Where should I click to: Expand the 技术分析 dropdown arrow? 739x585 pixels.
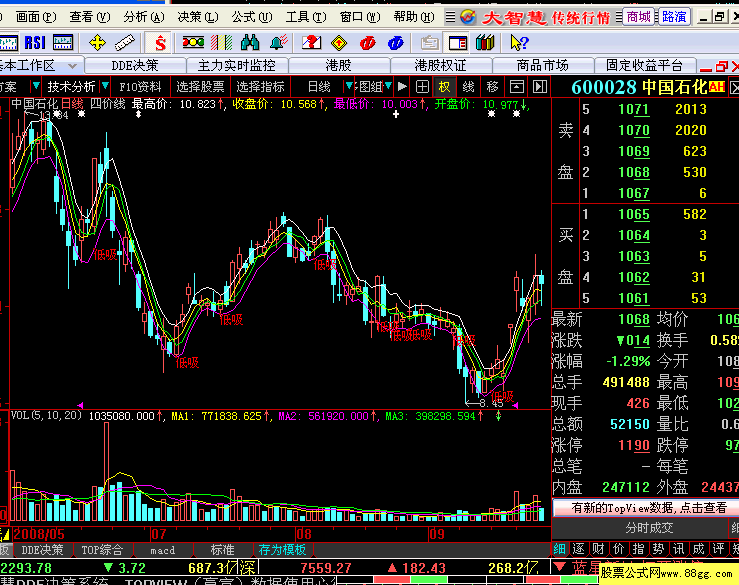106,87
